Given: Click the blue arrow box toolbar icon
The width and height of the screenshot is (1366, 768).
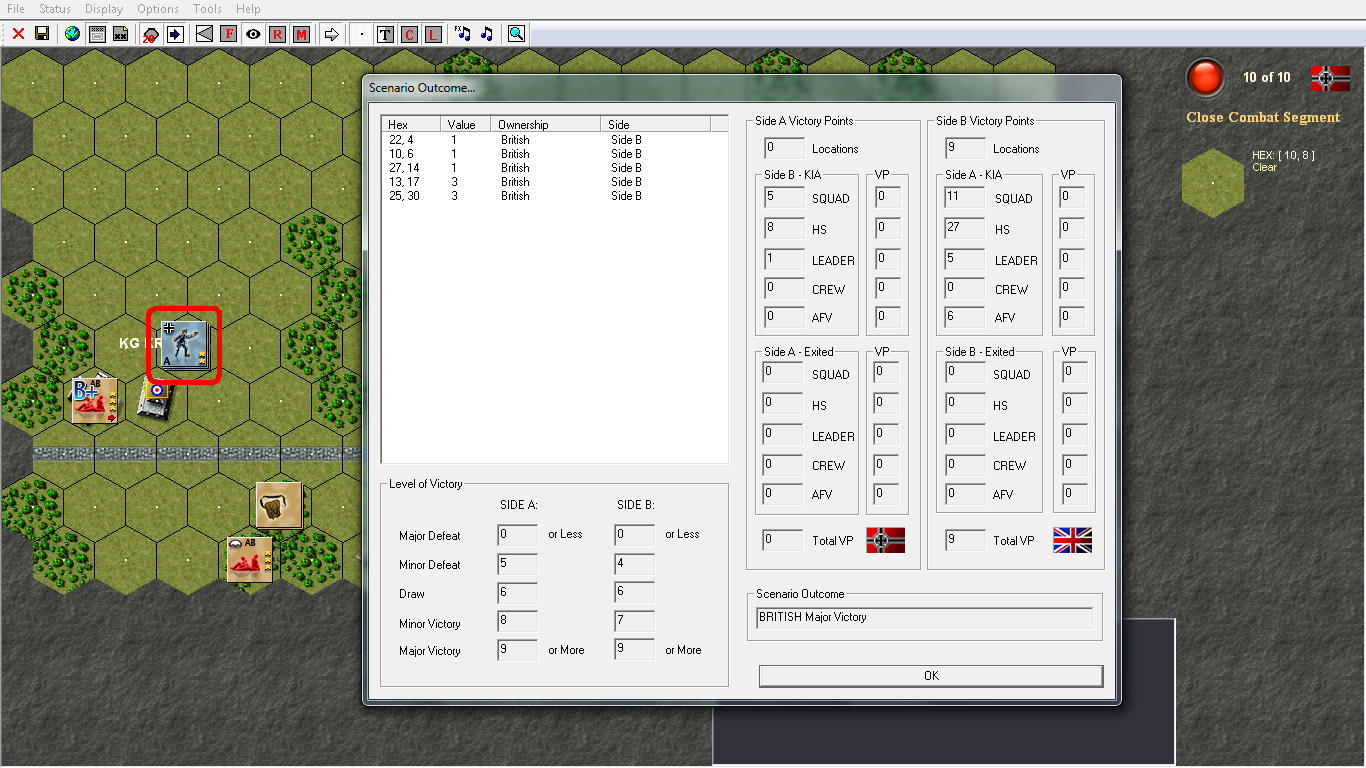Looking at the screenshot, I should coord(175,34).
